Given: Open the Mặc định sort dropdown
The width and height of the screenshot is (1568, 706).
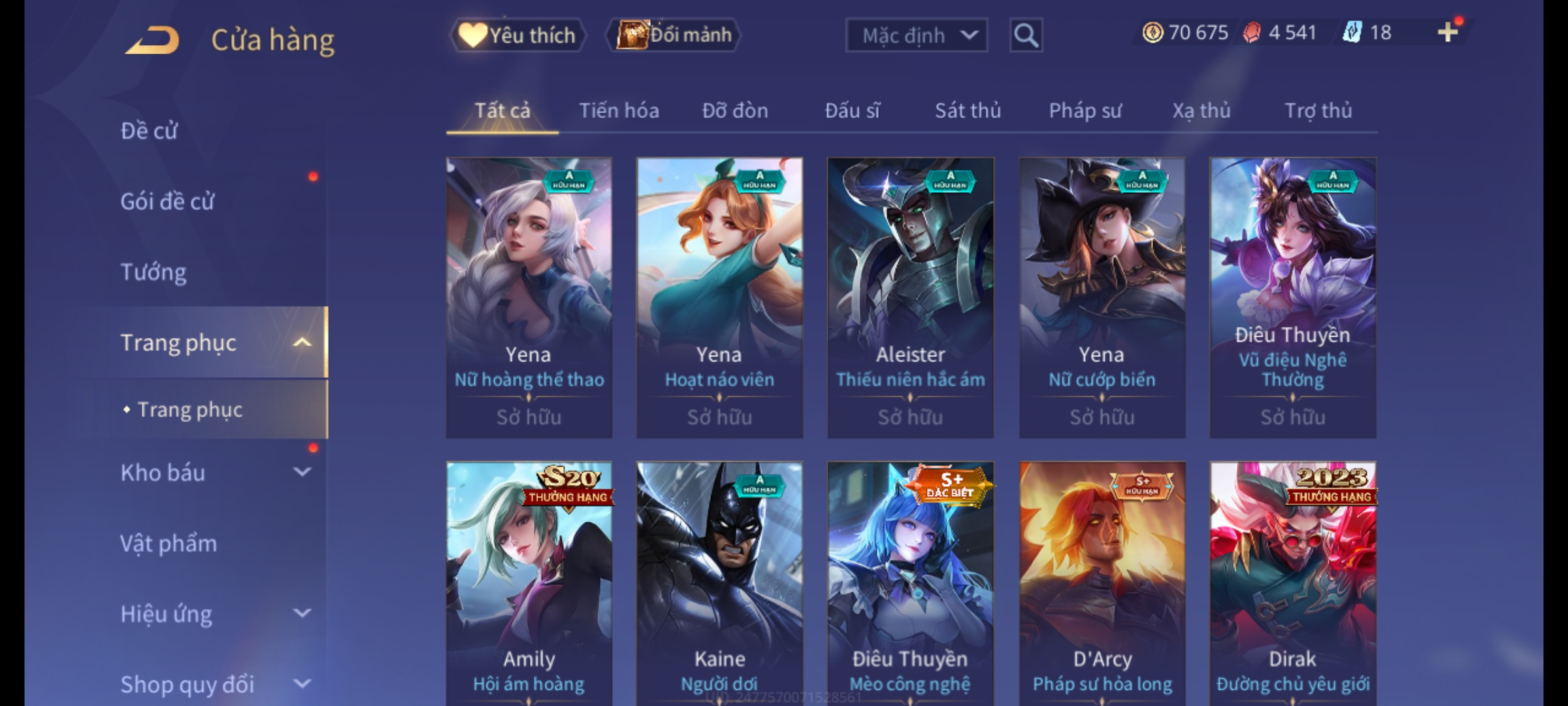Looking at the screenshot, I should pos(916,35).
